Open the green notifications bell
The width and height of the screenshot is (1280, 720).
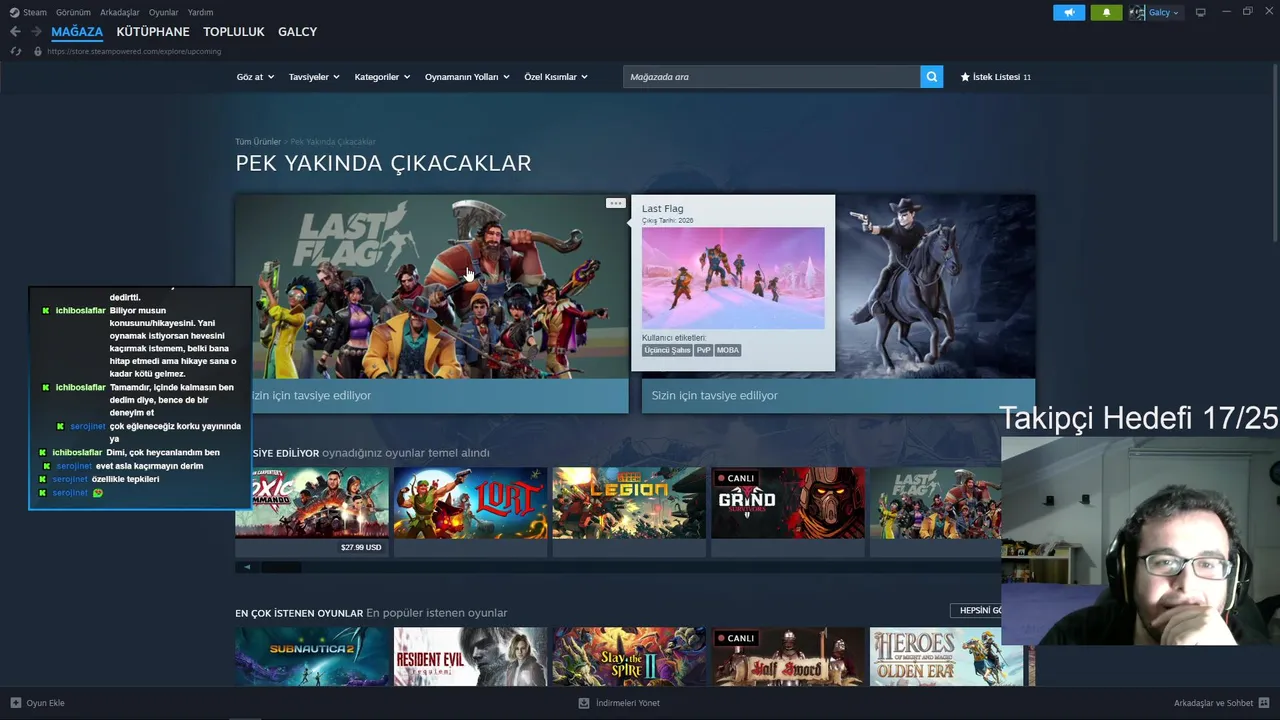coord(1106,12)
